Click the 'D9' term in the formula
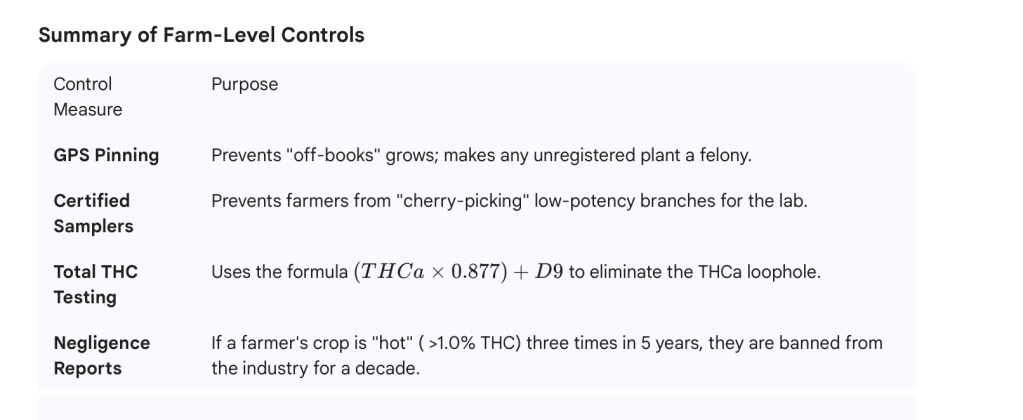This screenshot has height=420, width=1023. [549, 272]
